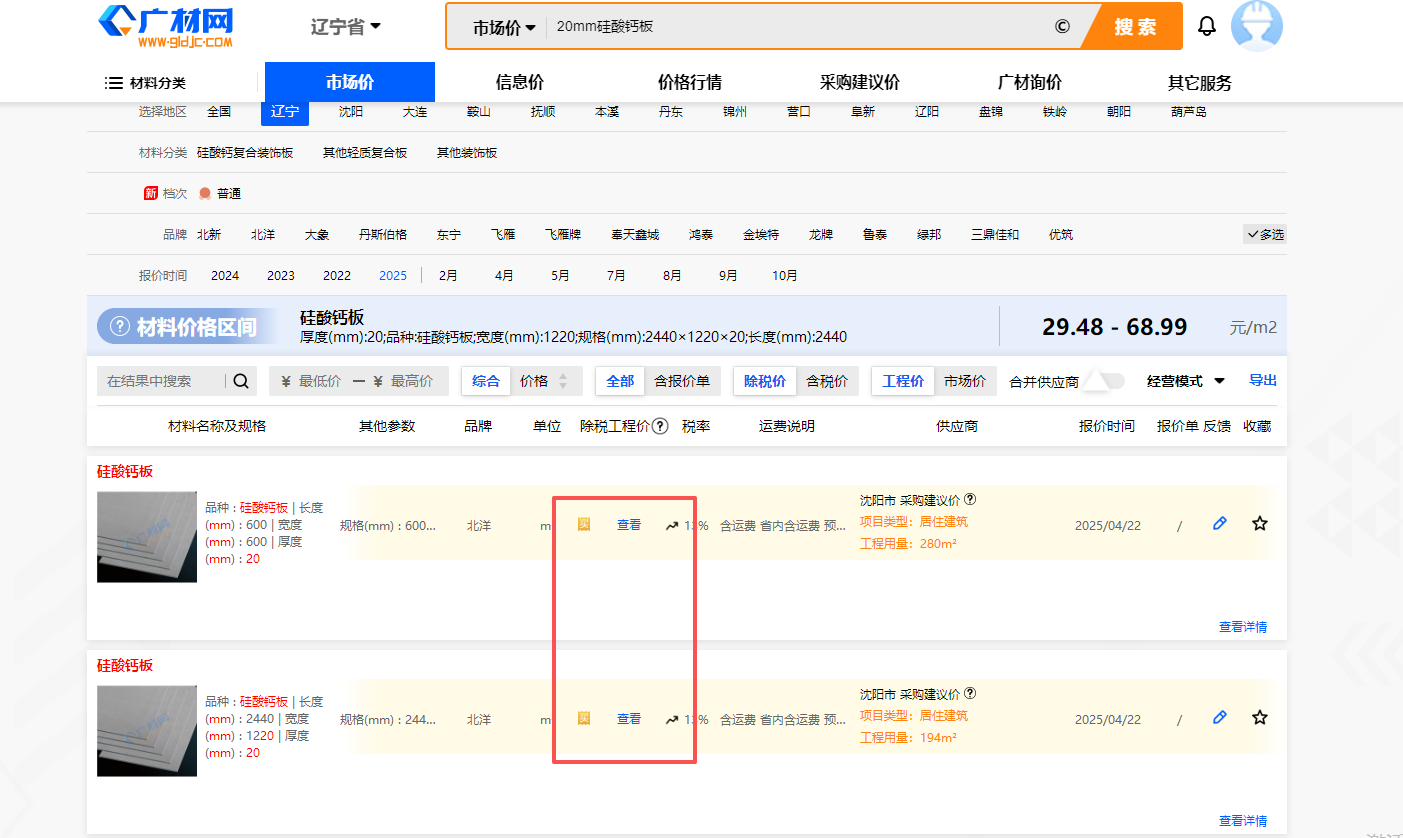Click the question mark beside 除税工程价 column
1403x838 pixels.
tap(659, 426)
